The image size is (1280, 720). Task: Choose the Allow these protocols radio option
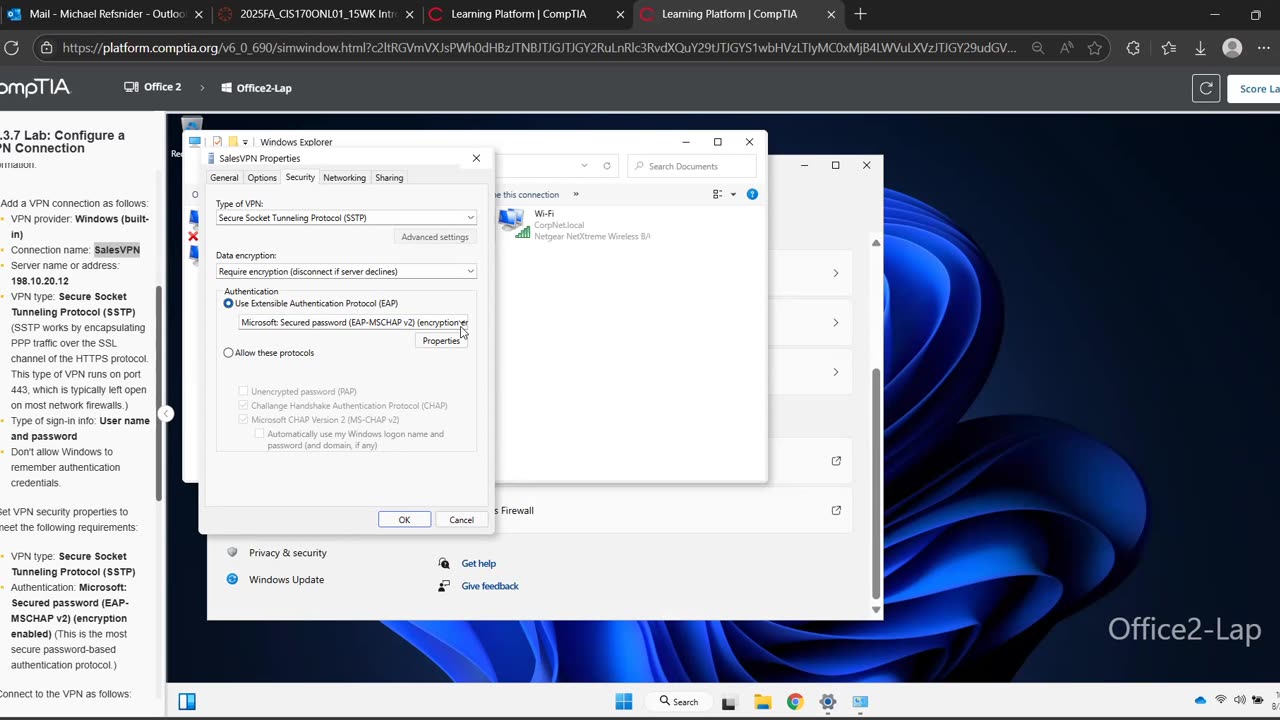(x=229, y=353)
